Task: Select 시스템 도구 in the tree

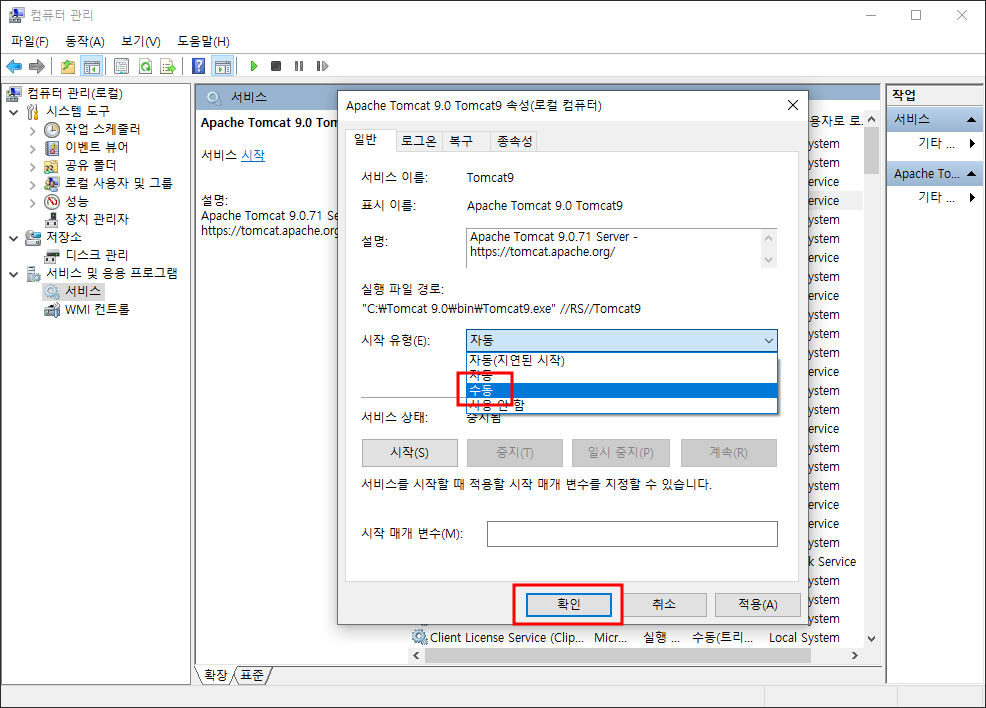Action: [78, 111]
